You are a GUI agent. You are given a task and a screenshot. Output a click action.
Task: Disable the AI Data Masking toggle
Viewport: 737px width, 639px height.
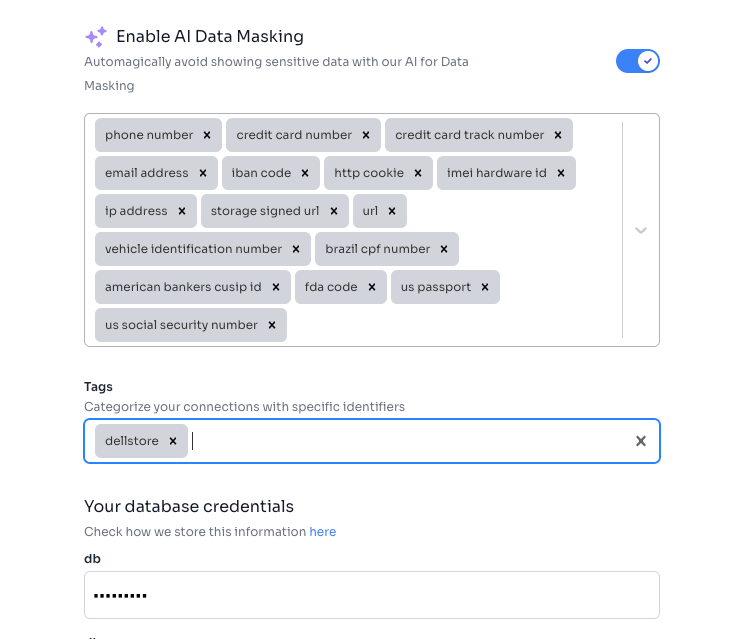638,61
